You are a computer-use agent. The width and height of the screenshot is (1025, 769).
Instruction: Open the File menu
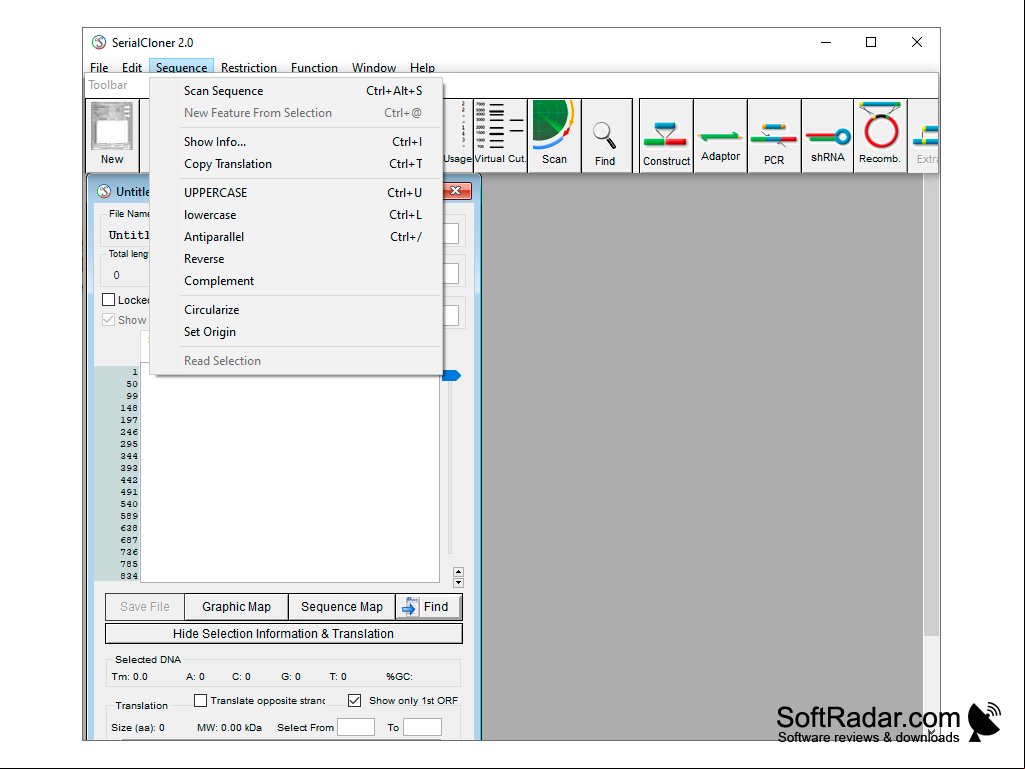point(99,67)
